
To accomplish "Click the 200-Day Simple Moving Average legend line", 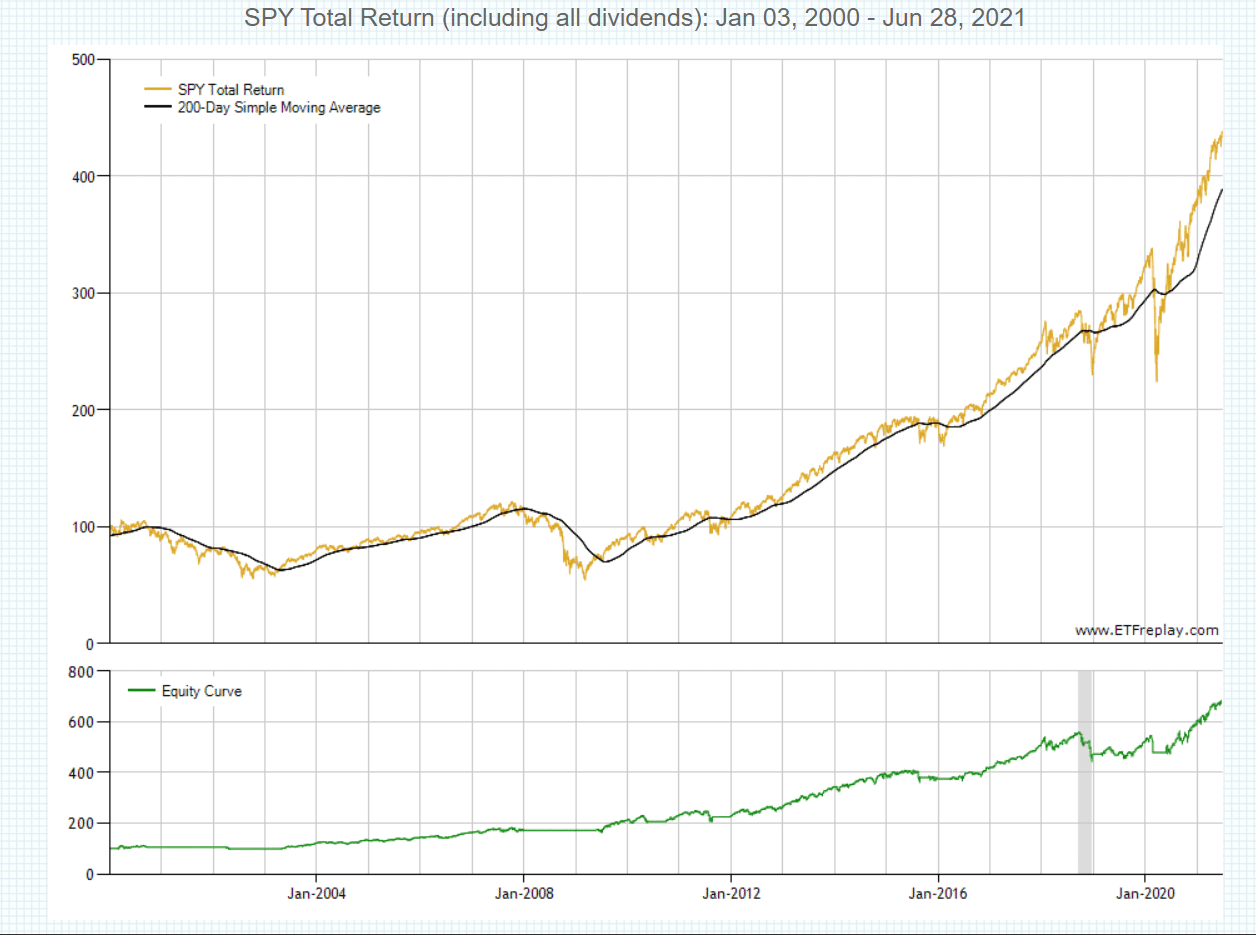I will (x=157, y=107).
